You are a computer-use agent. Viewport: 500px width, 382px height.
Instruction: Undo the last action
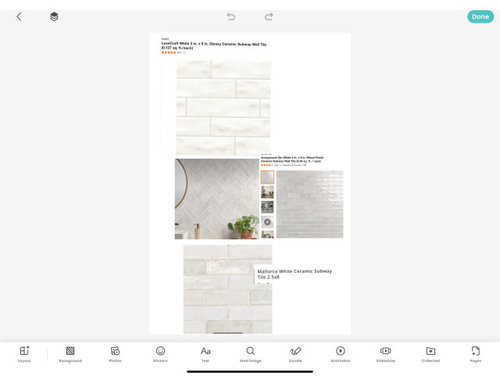231,16
